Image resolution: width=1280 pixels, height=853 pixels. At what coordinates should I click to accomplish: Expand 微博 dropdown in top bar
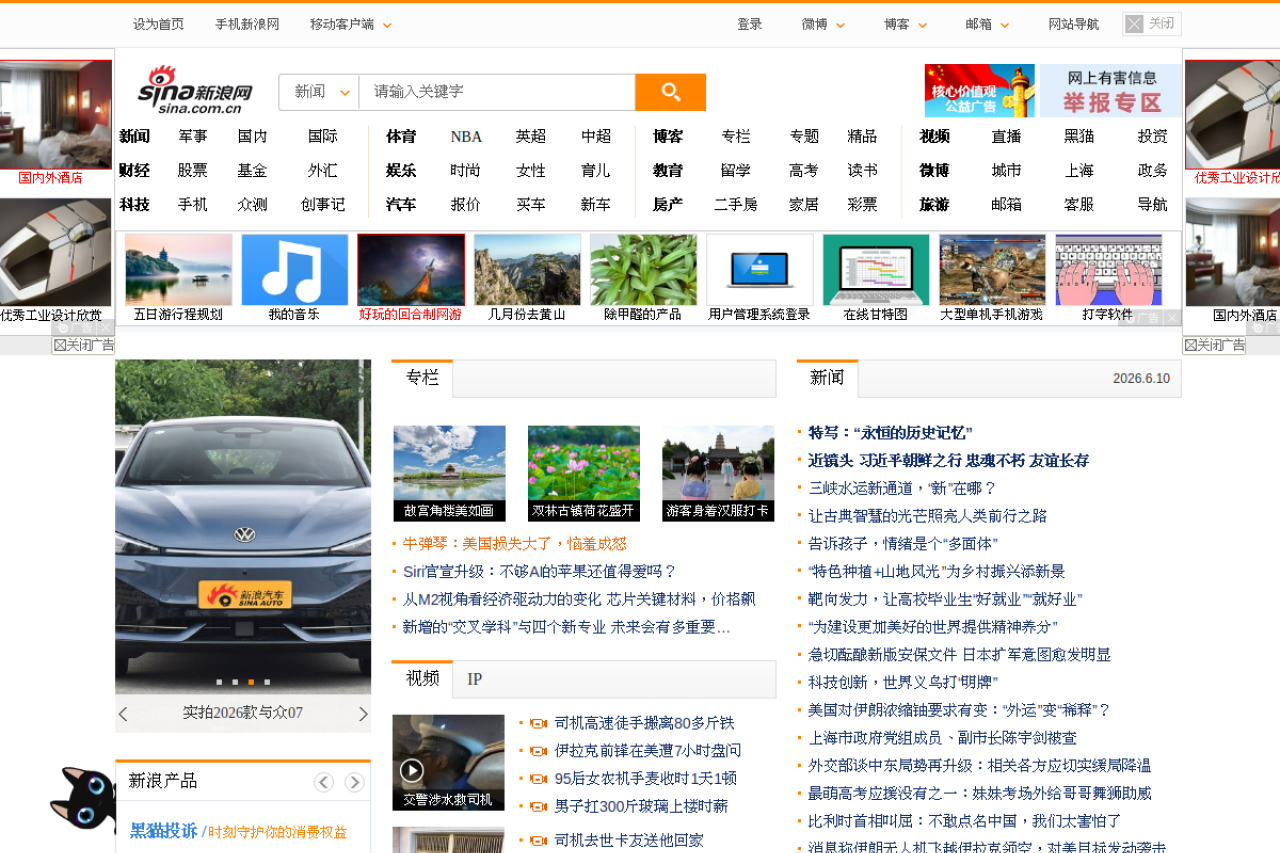[x=824, y=24]
